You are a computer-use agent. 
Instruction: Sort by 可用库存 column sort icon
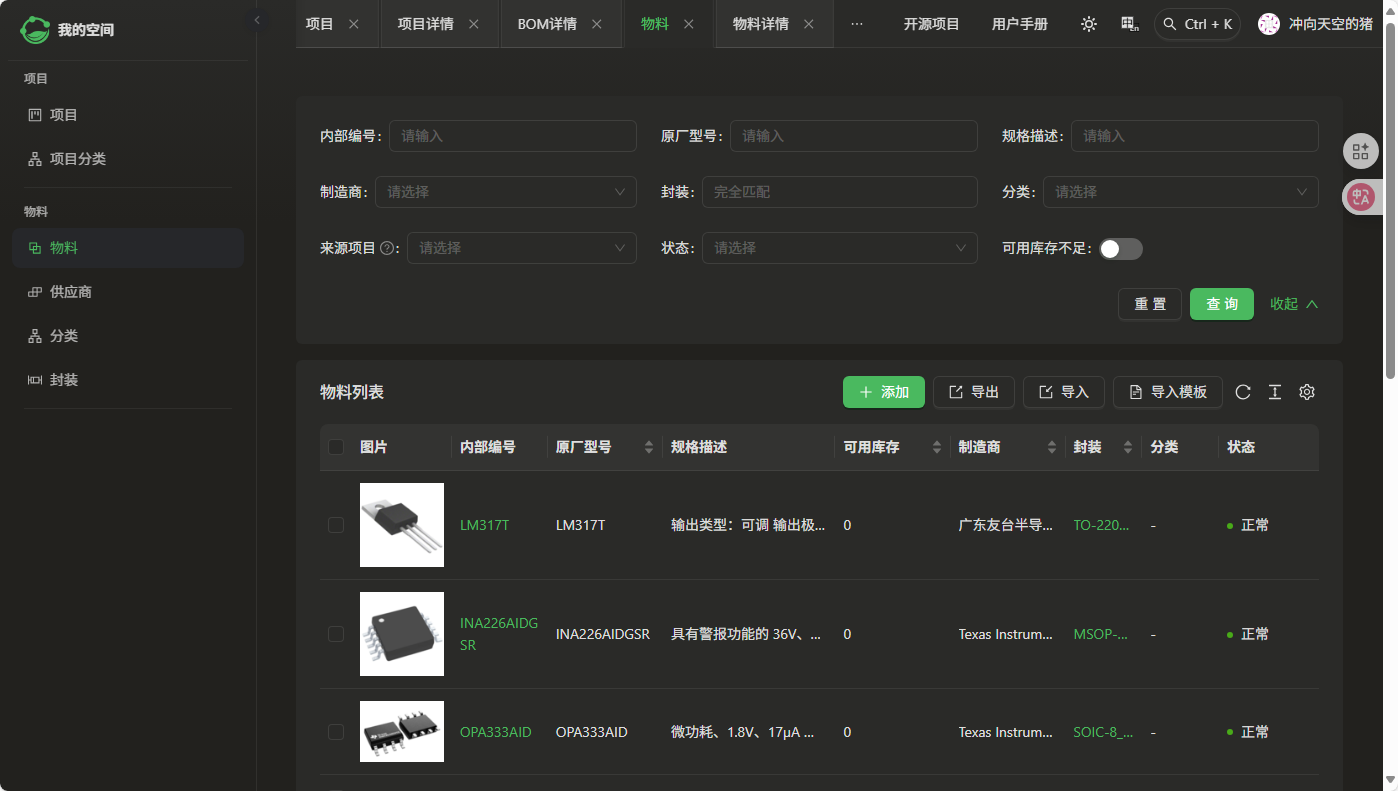pos(936,447)
